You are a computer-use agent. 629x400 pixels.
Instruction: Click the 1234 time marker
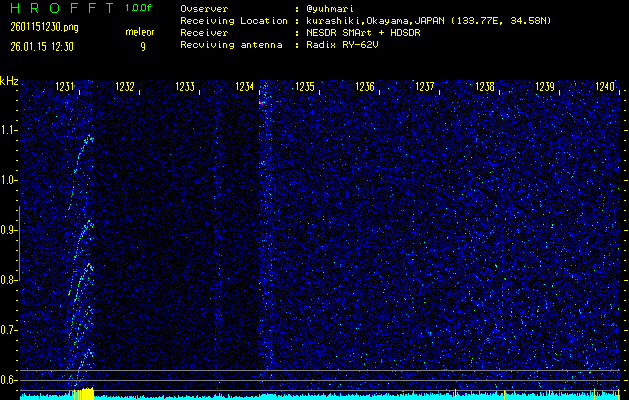click(x=245, y=88)
